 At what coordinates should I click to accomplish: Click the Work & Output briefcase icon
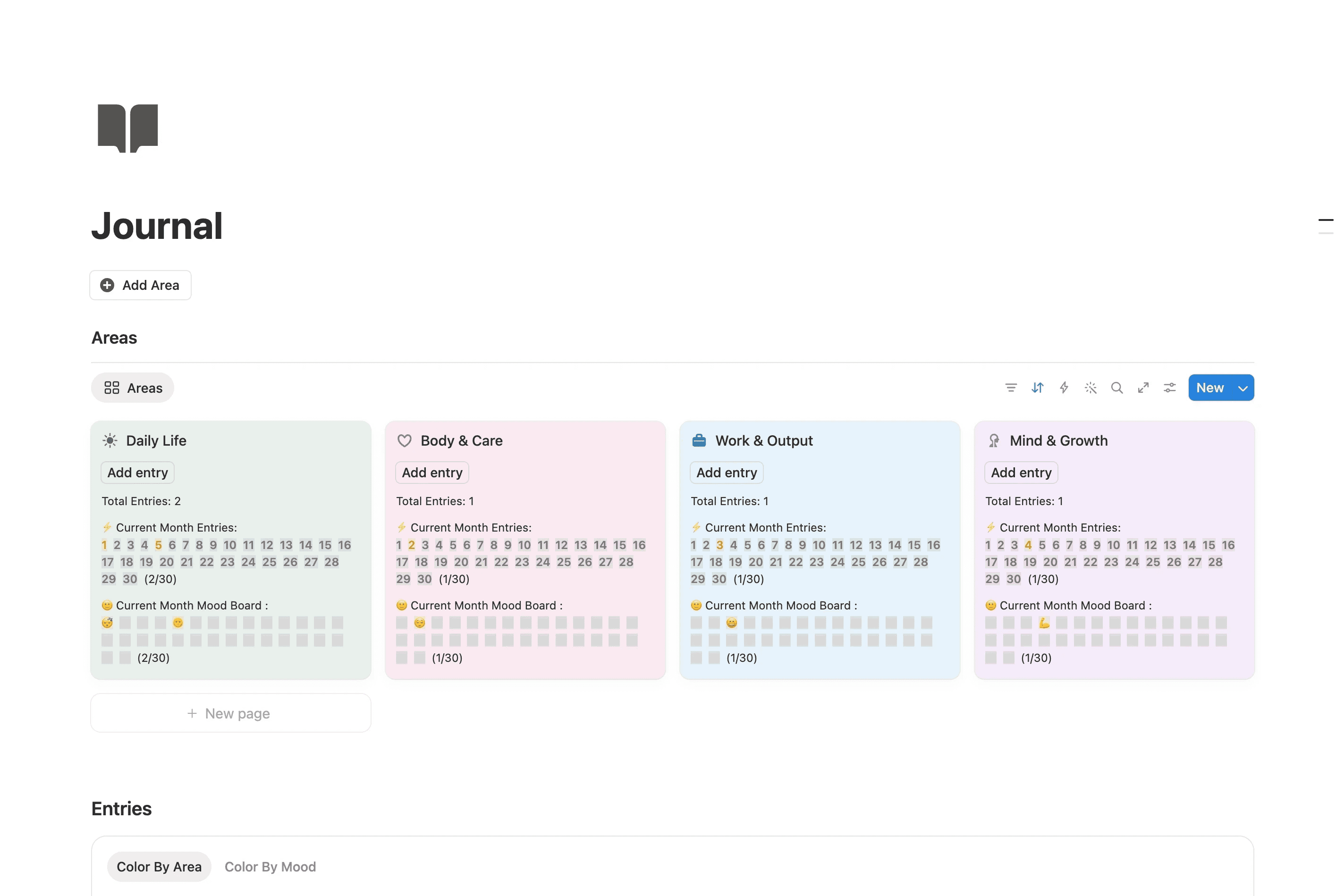tap(699, 440)
